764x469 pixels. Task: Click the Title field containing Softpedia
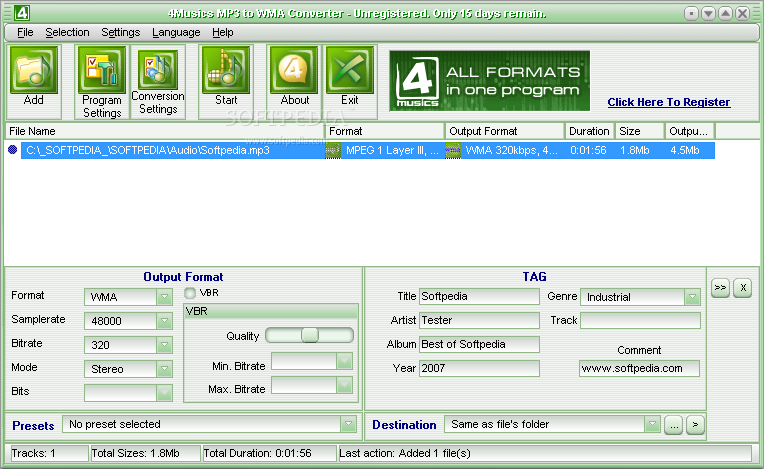[479, 296]
